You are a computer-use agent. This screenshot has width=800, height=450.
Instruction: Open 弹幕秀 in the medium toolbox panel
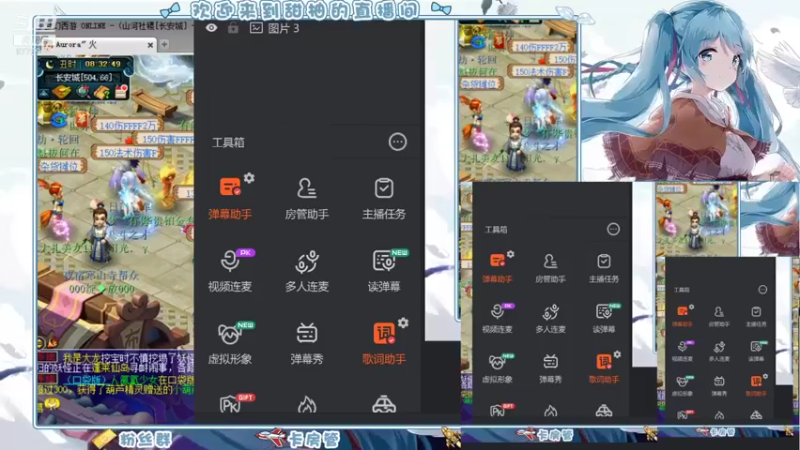[x=550, y=368]
